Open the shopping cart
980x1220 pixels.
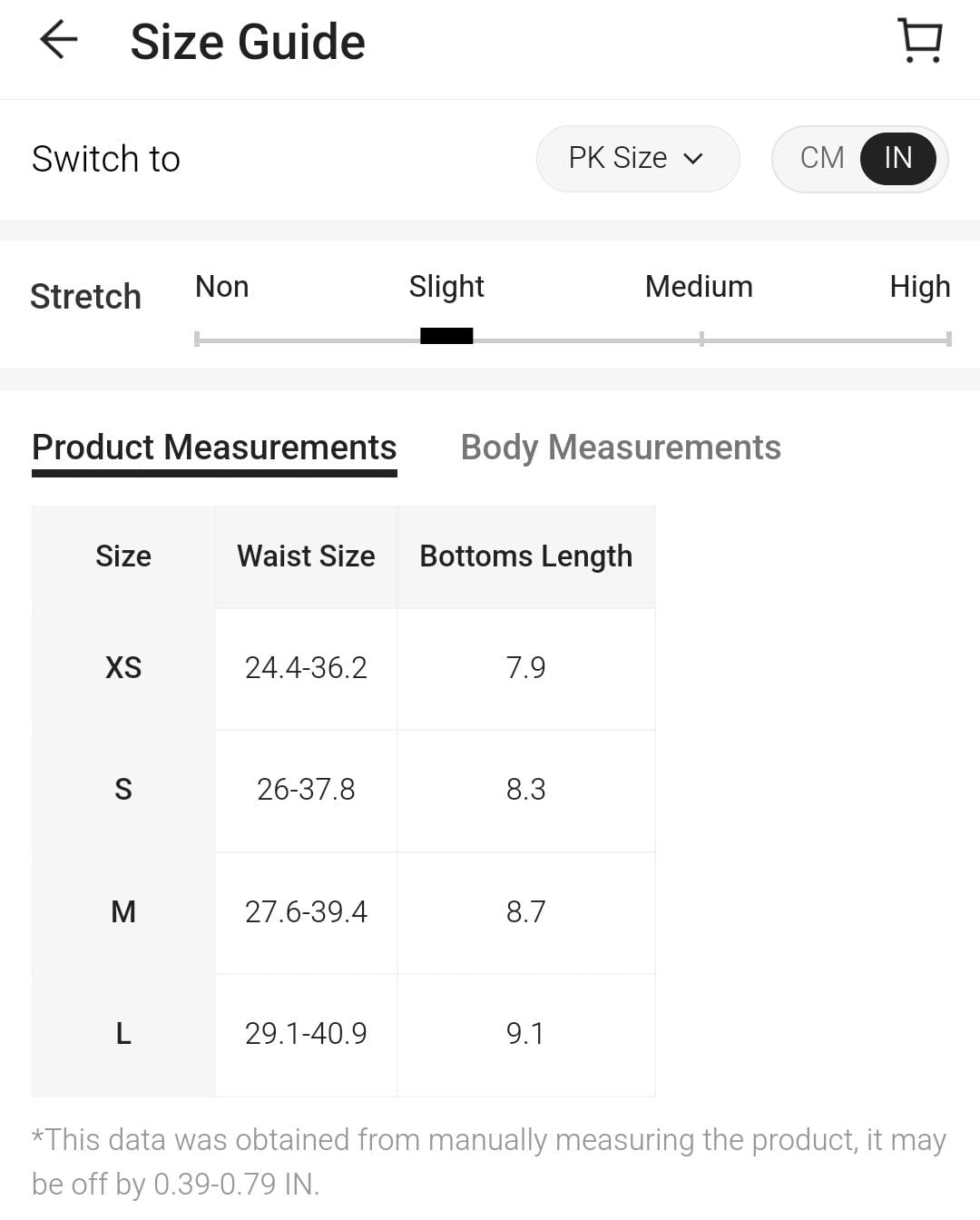pyautogui.click(x=920, y=41)
